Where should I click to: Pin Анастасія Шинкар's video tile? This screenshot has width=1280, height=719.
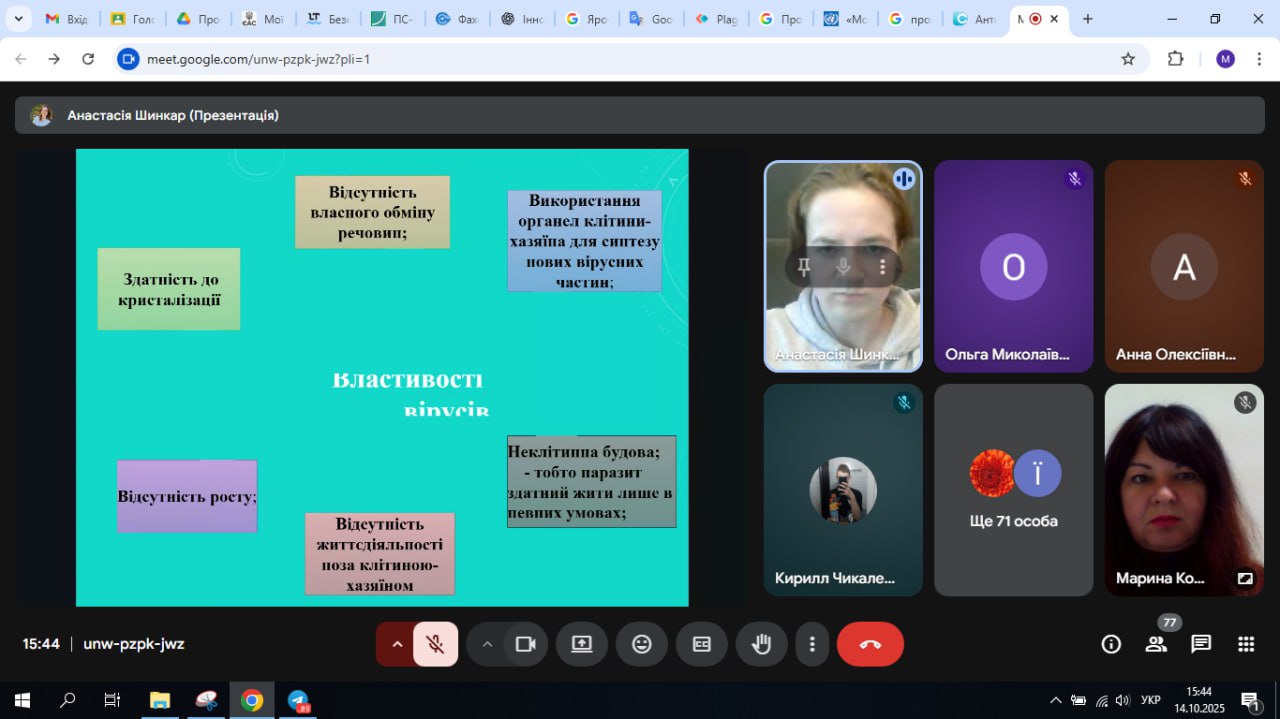[x=803, y=267]
